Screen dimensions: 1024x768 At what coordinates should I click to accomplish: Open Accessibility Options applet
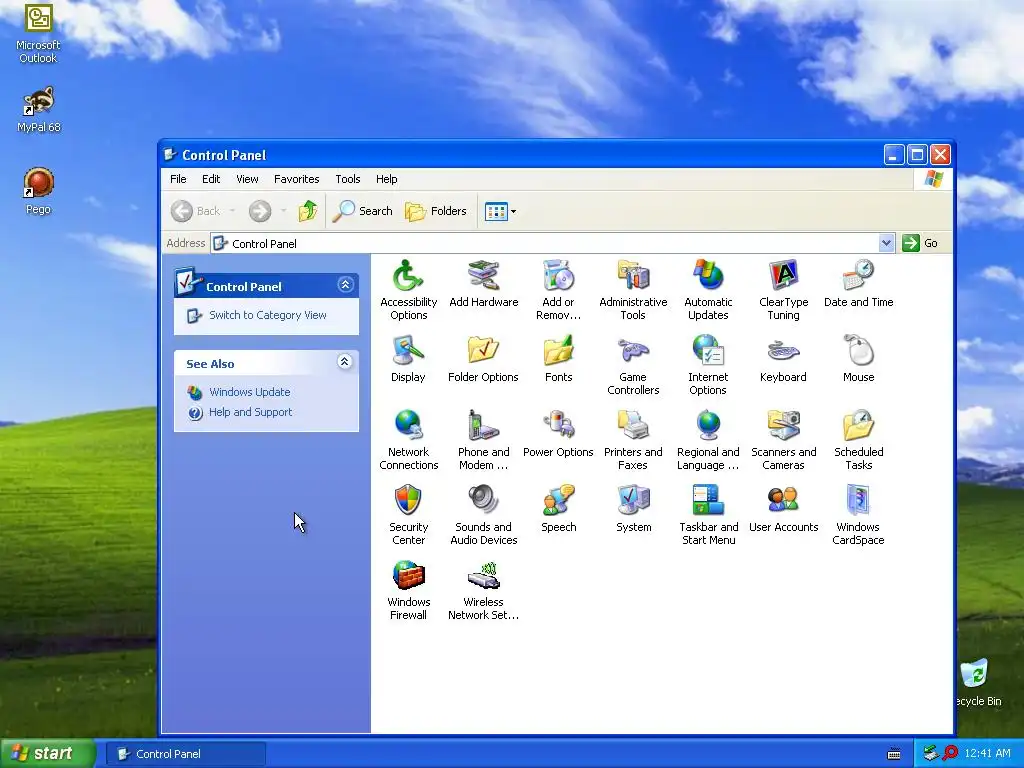click(x=408, y=276)
